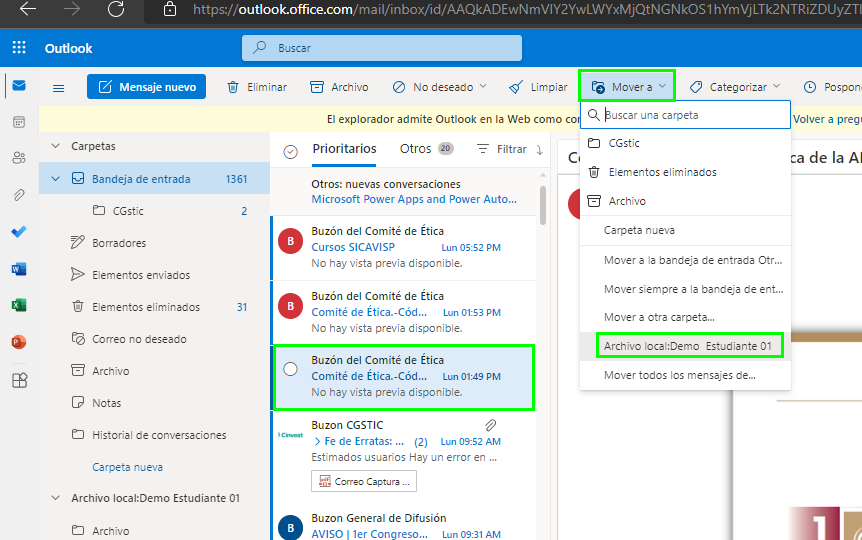This screenshot has height=540, width=862.
Task: Select the message from 01:49 PM checkbox
Action: (291, 369)
